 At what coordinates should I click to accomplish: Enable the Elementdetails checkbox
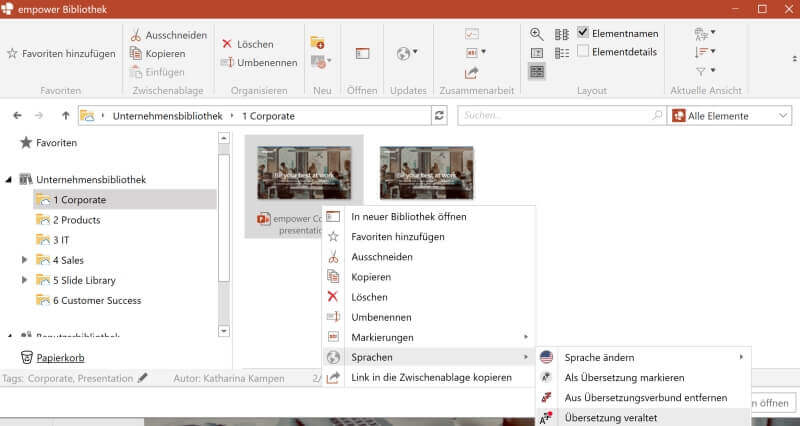tap(583, 52)
